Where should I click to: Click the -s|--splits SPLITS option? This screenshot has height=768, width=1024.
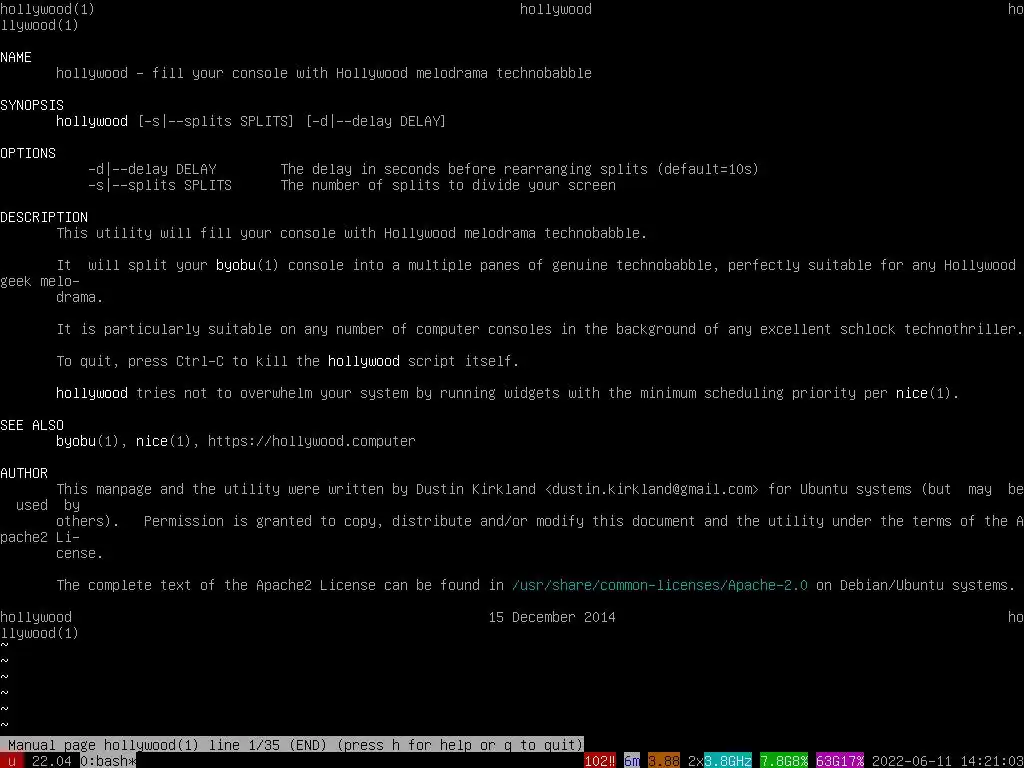click(160, 185)
